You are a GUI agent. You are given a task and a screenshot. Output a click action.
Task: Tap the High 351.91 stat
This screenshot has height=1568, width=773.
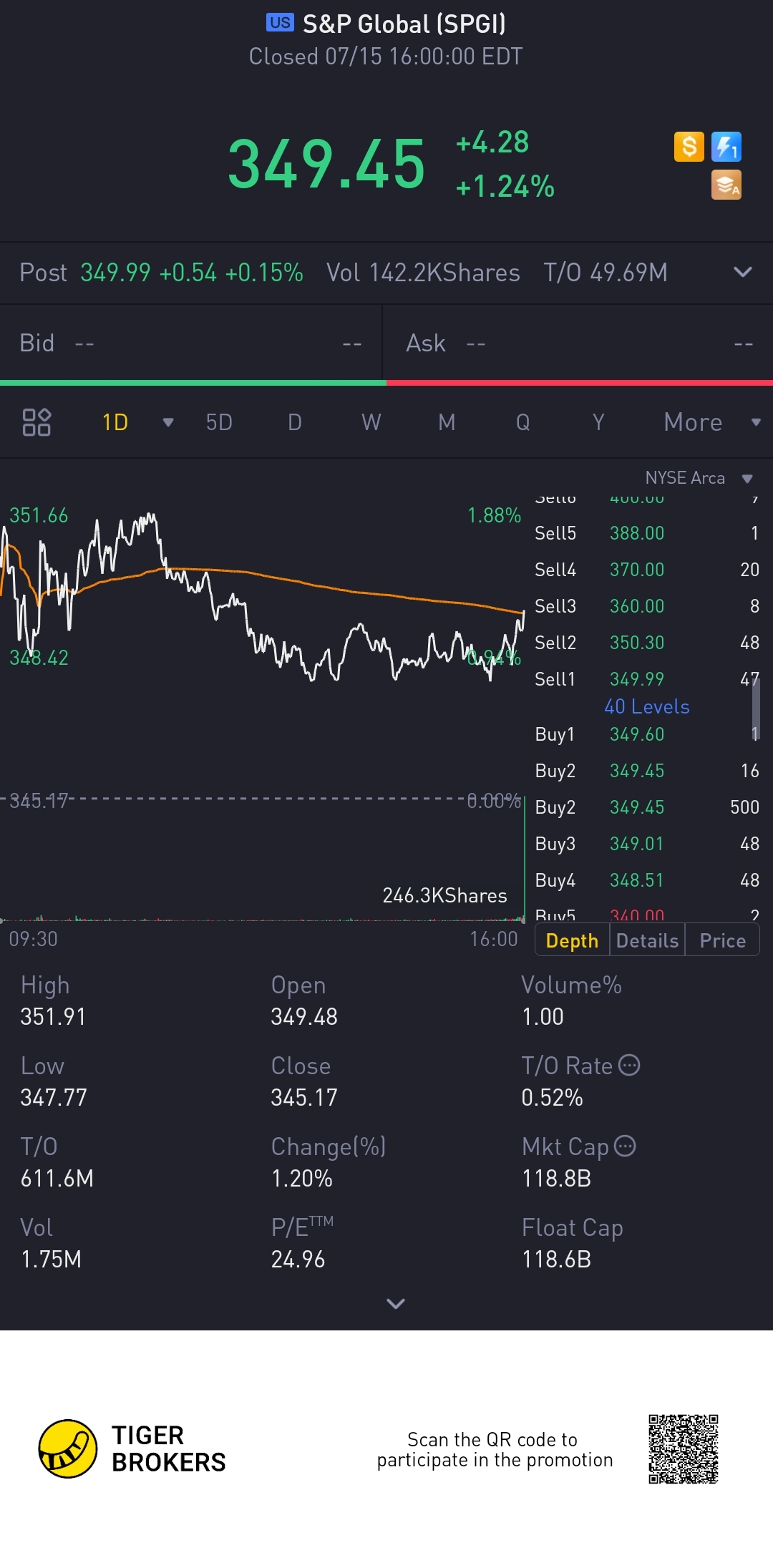pyautogui.click(x=53, y=1000)
